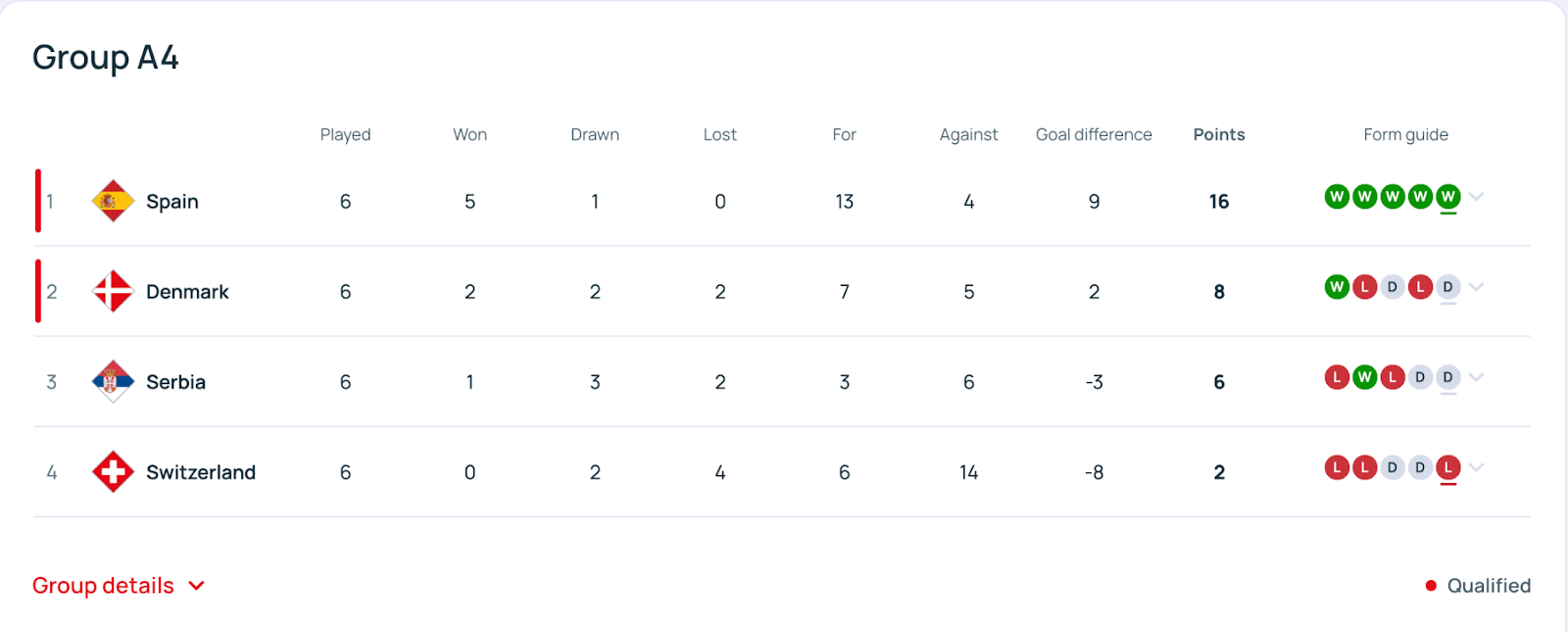Select Serbia's green W form badge
Viewport: 1568px width, 632px height.
click(x=1364, y=377)
